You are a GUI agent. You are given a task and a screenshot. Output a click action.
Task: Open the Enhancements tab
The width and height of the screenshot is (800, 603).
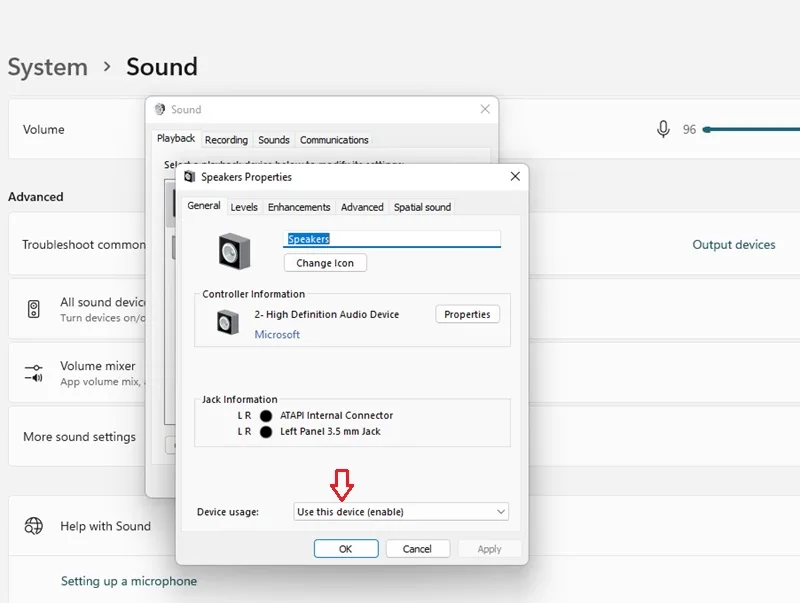(x=299, y=207)
